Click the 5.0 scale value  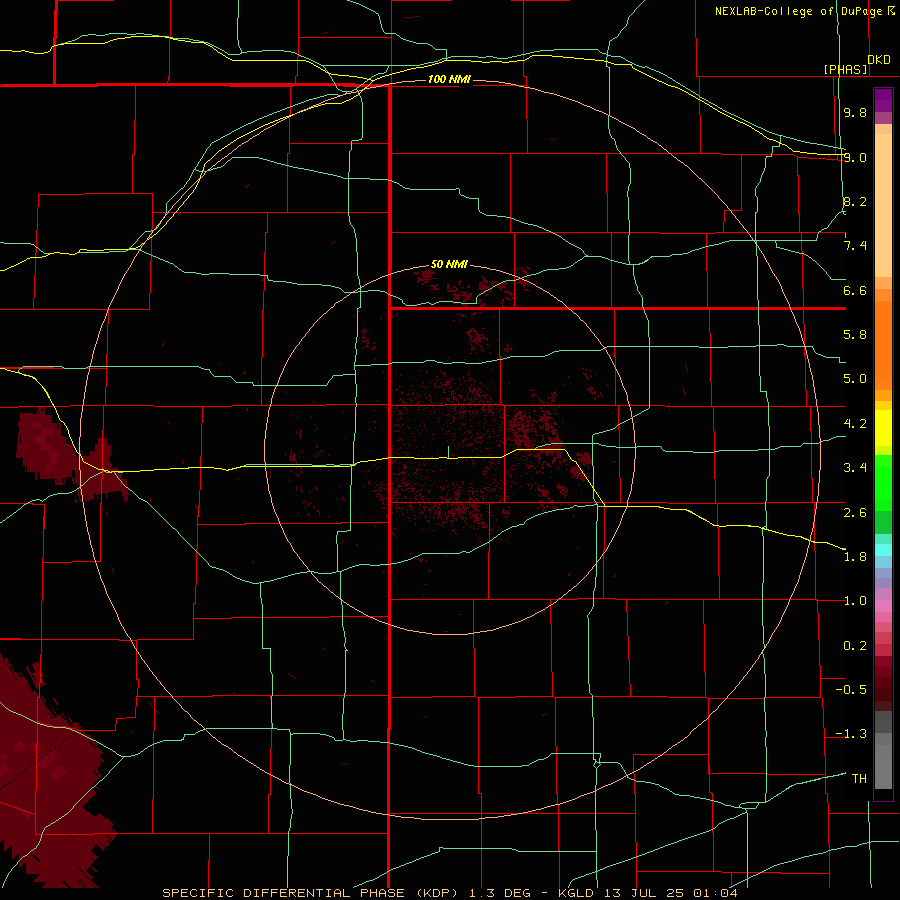(x=855, y=378)
